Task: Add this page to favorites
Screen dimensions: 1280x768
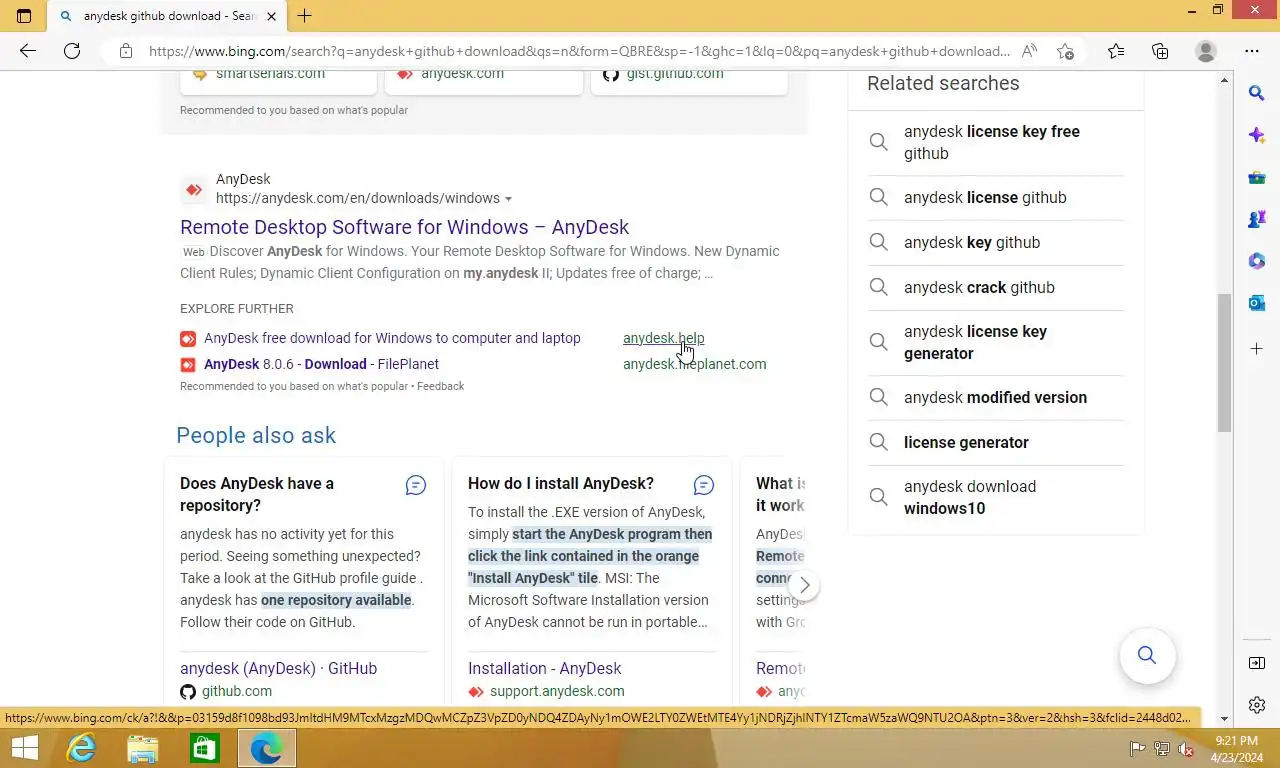Action: click(1066, 51)
